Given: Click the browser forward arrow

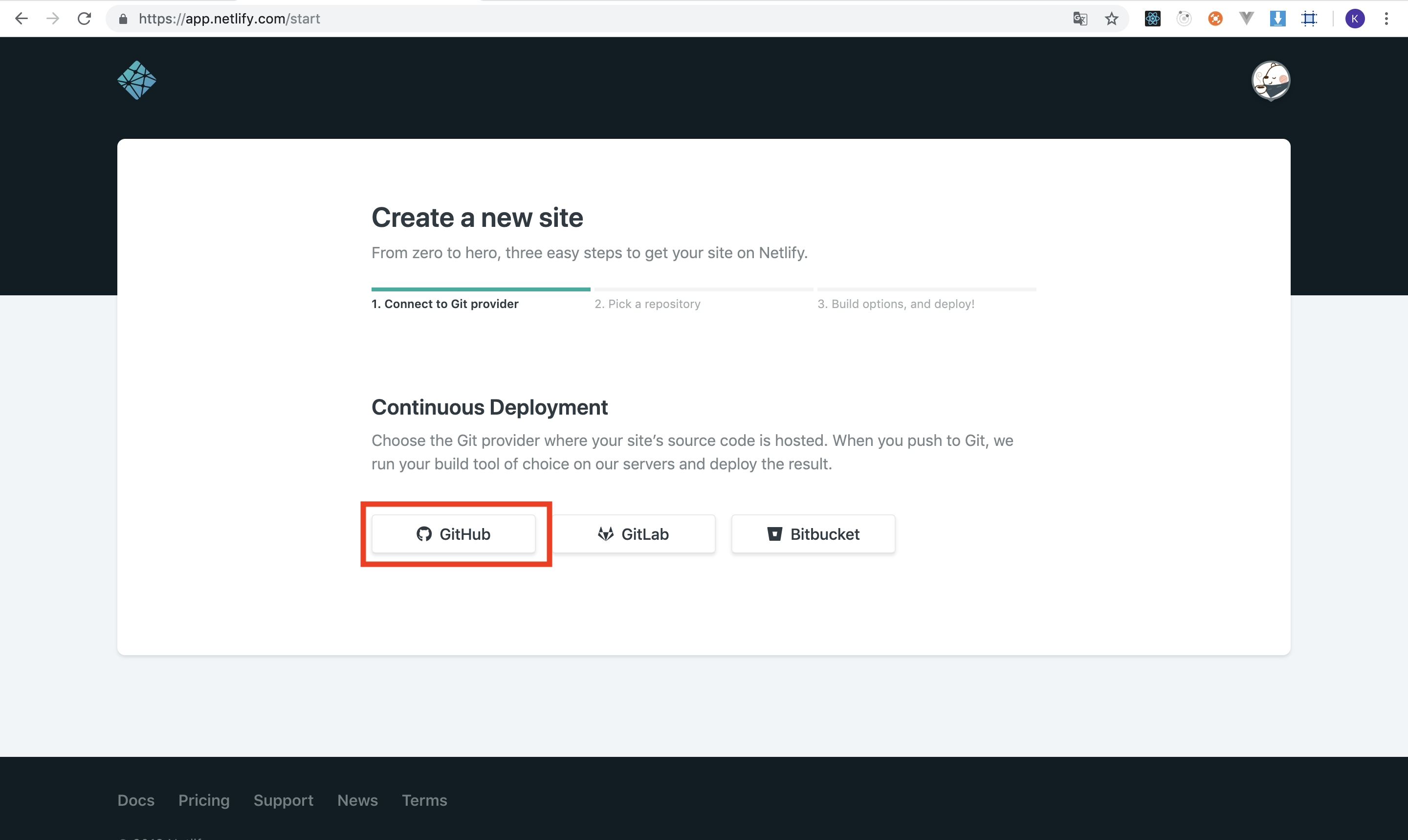Looking at the screenshot, I should click(x=53, y=19).
